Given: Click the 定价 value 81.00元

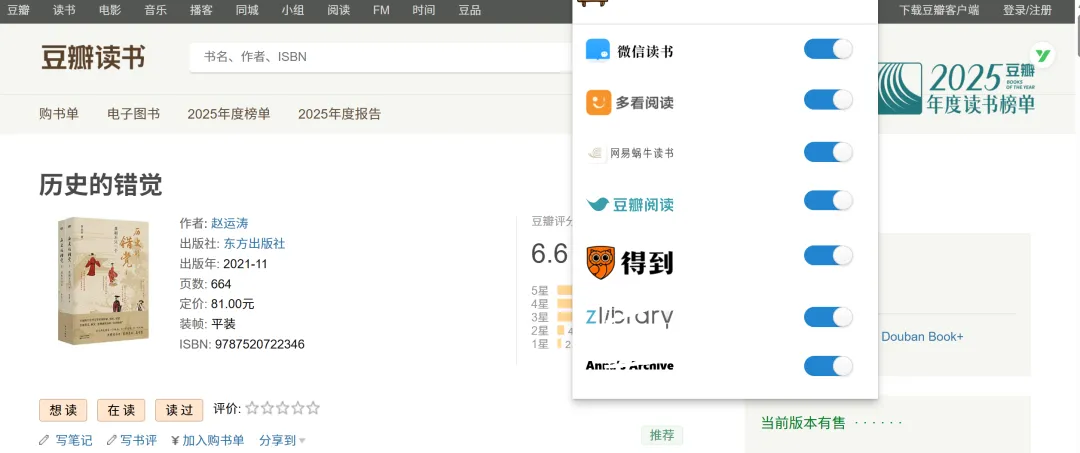Looking at the screenshot, I should [233, 304].
